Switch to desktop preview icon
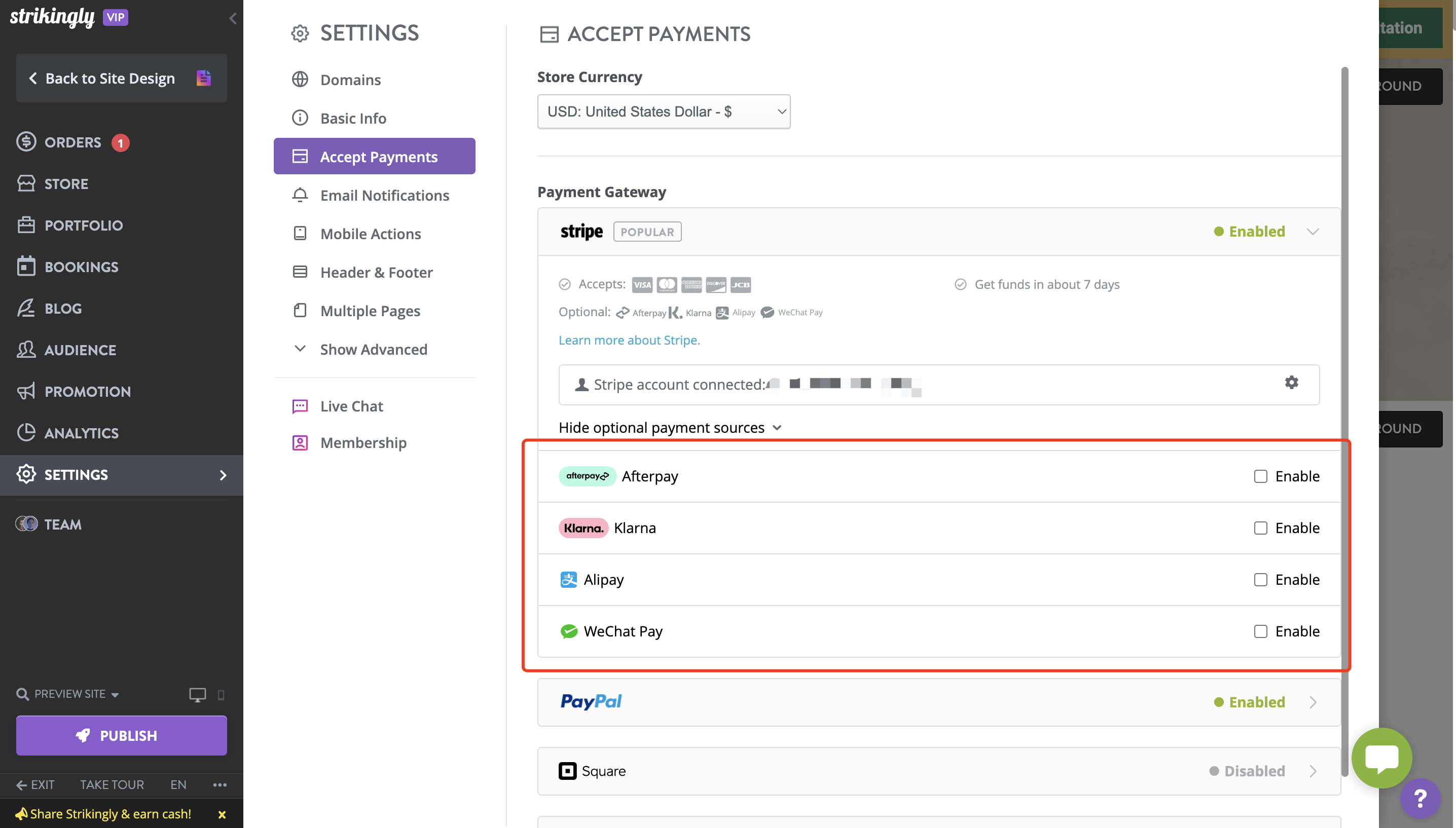Viewport: 1456px width, 828px height. pos(197,694)
